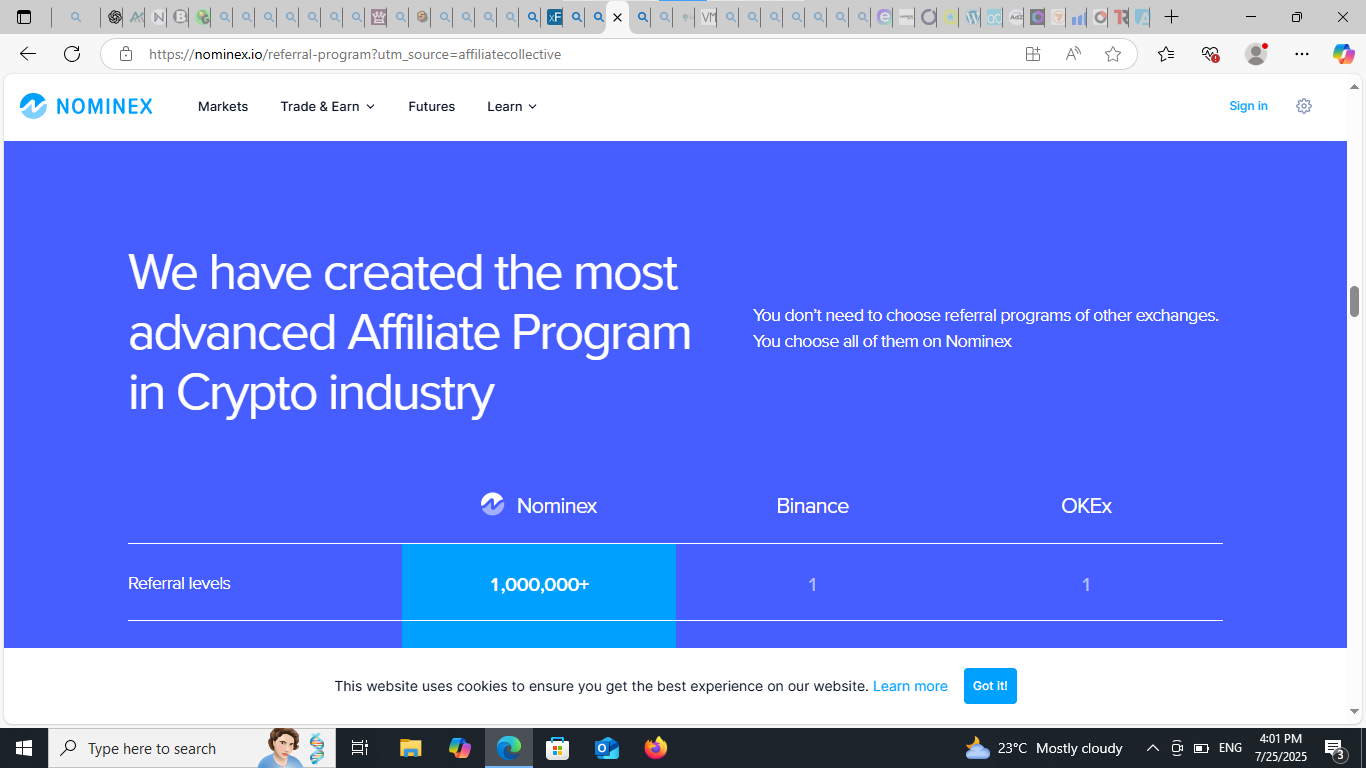1366x768 pixels.
Task: Open the notification center icon
Action: pos(1335,748)
